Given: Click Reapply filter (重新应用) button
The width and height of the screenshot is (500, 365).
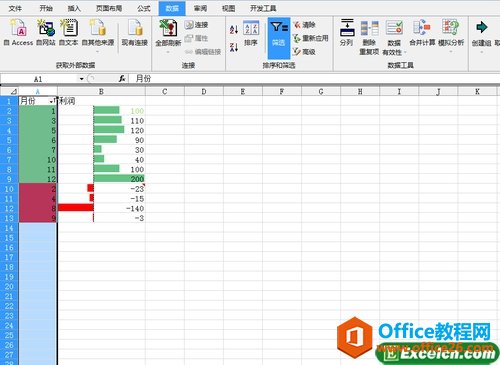Looking at the screenshot, I should (311, 38).
